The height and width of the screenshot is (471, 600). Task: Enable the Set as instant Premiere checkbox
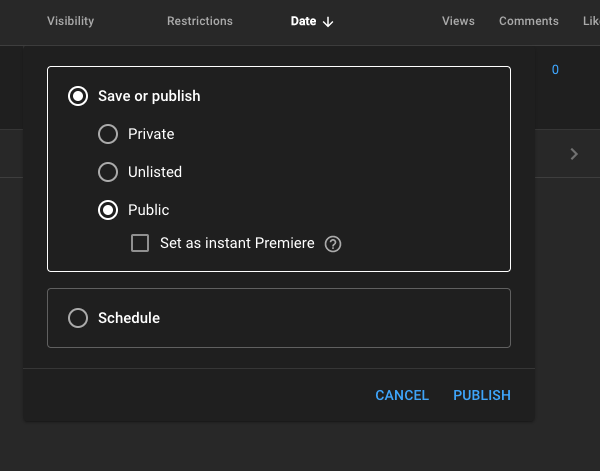(x=140, y=243)
